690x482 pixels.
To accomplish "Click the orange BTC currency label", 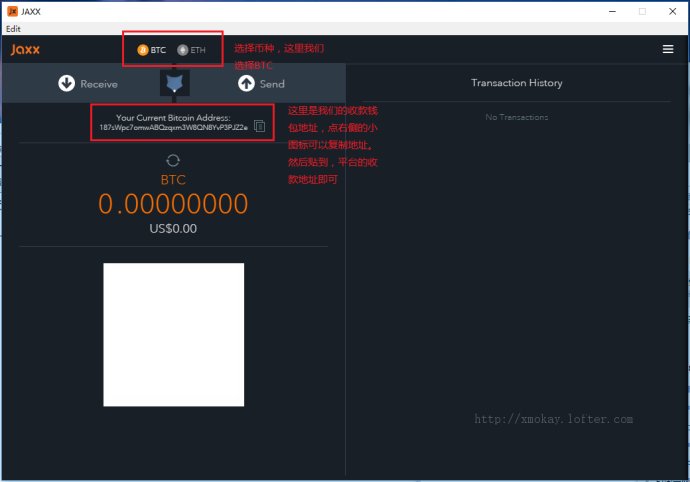I will [173, 180].
